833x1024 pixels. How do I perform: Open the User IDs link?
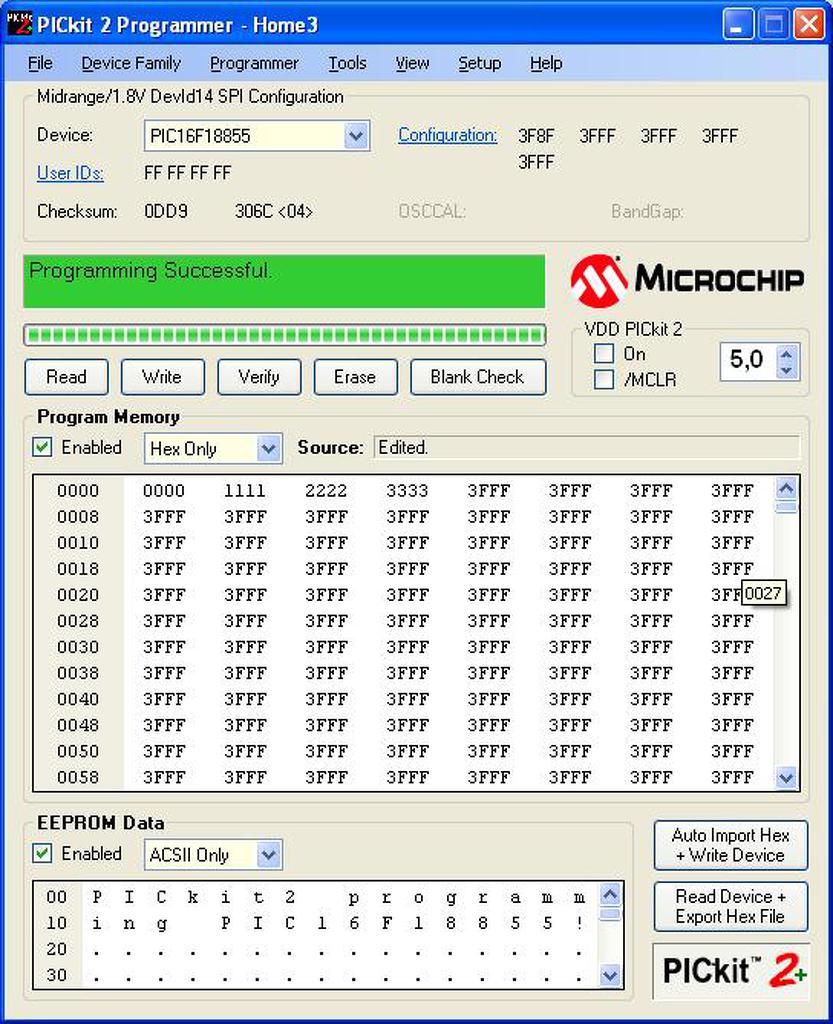coord(70,173)
